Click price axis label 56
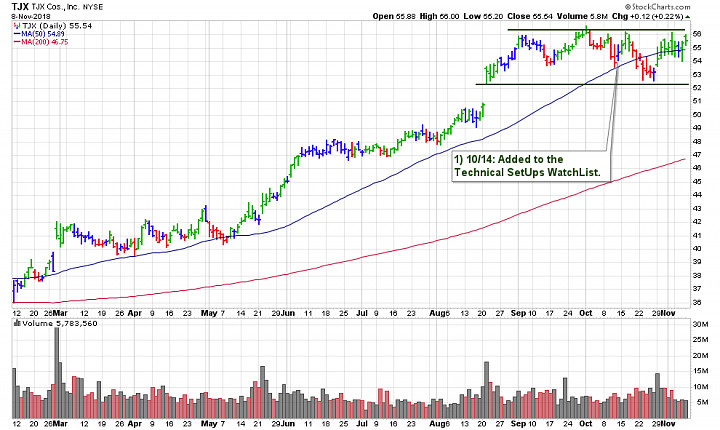This screenshot has width=720, height=430. click(x=697, y=34)
